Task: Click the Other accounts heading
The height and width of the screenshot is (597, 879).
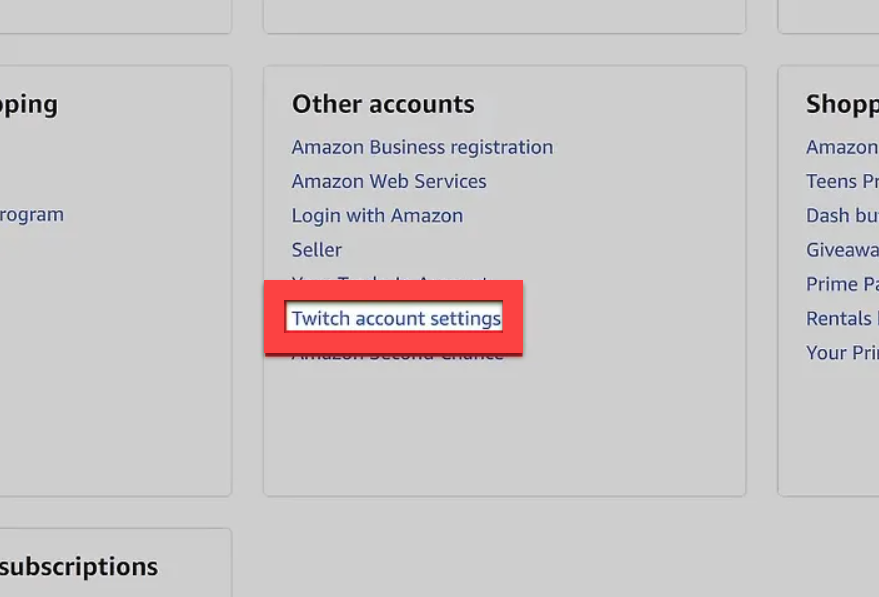Action: pos(382,104)
